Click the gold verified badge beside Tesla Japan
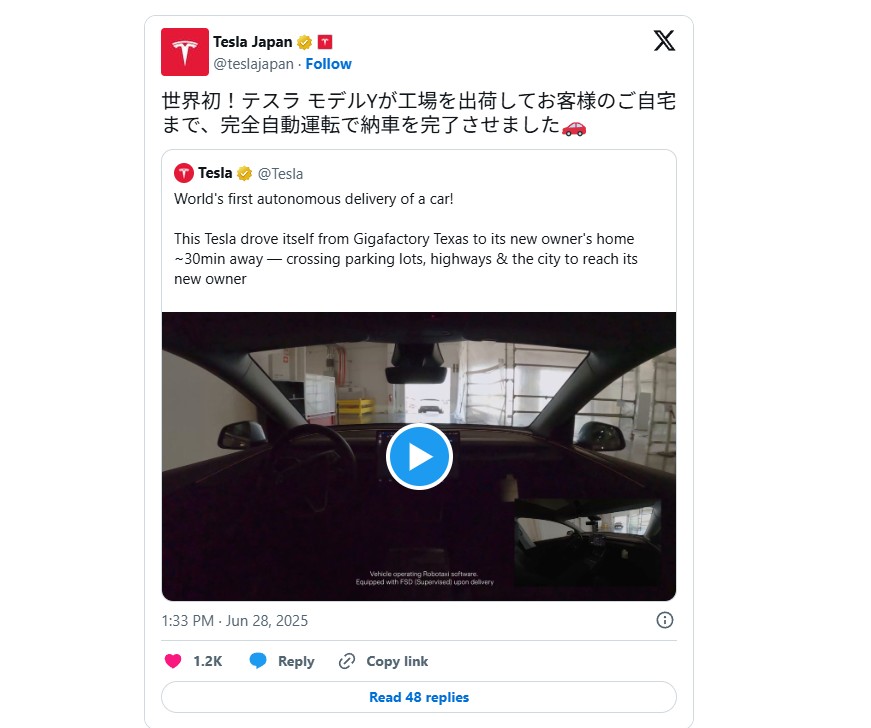This screenshot has width=871, height=728. [304, 42]
